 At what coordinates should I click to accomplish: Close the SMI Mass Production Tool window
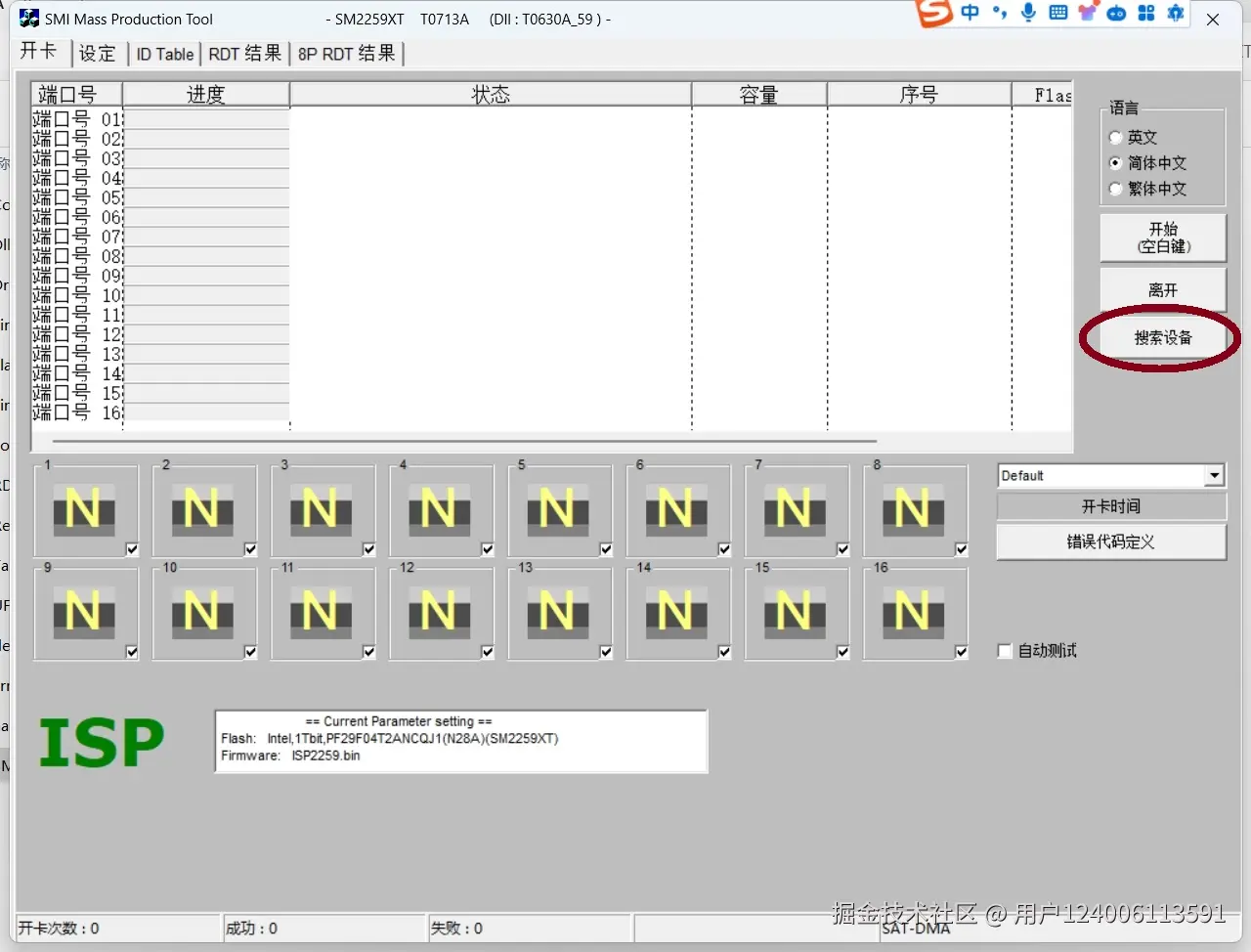1213,19
